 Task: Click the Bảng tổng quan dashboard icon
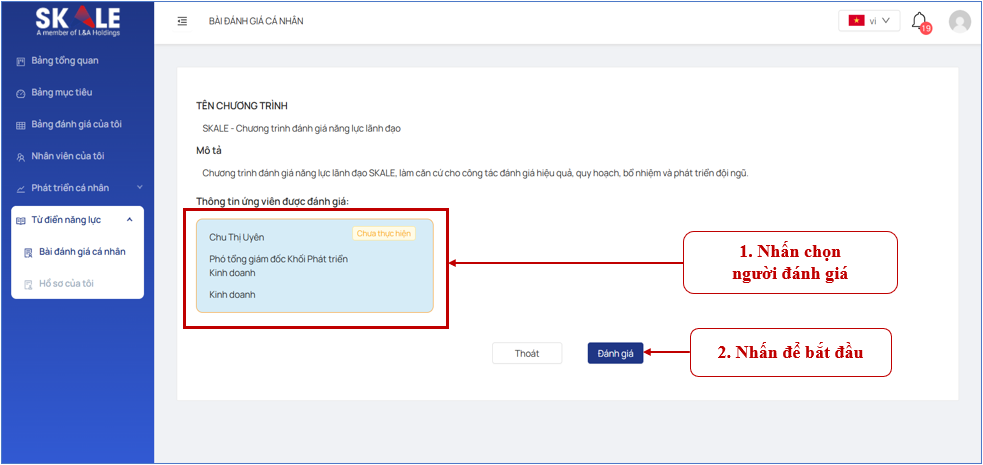pos(21,61)
